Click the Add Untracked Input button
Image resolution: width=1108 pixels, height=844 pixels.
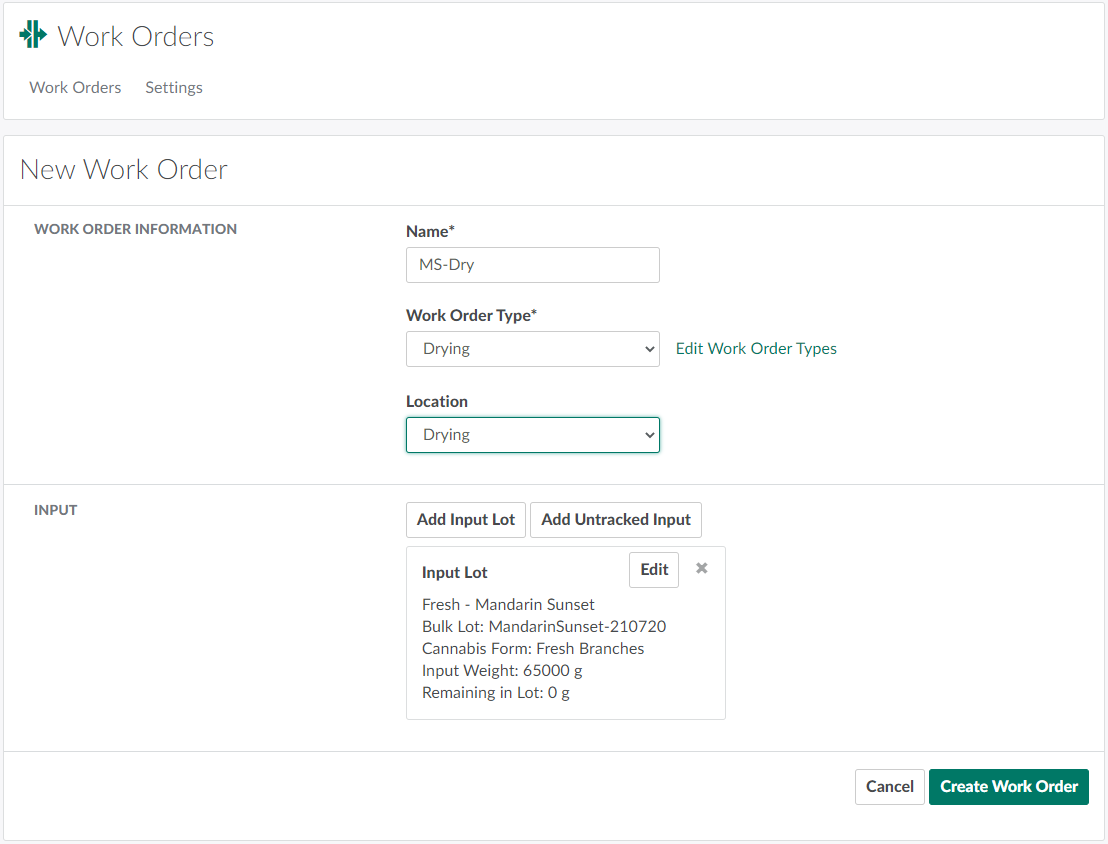coord(616,520)
